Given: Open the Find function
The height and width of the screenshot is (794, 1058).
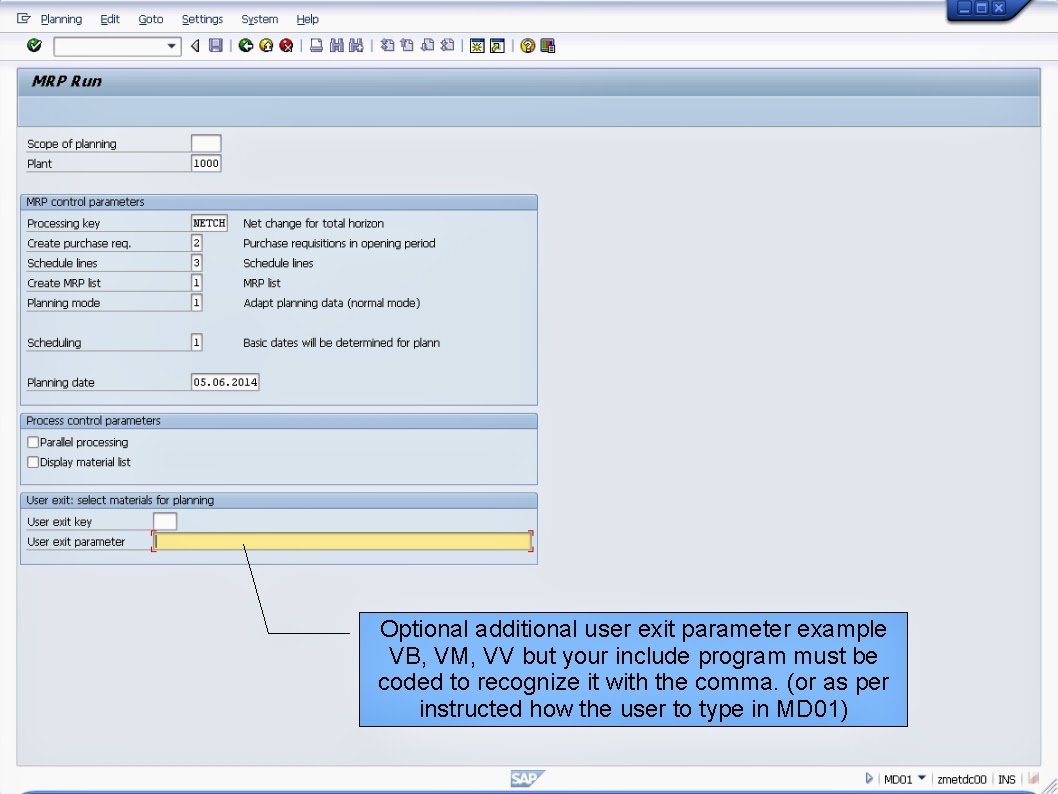Looking at the screenshot, I should [x=338, y=45].
